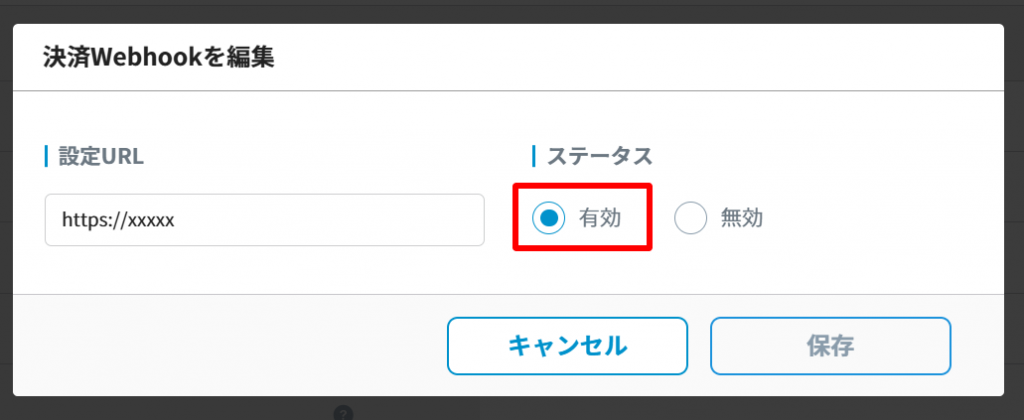Select the 有効 radio button
The image size is (1024, 420).
point(548,217)
